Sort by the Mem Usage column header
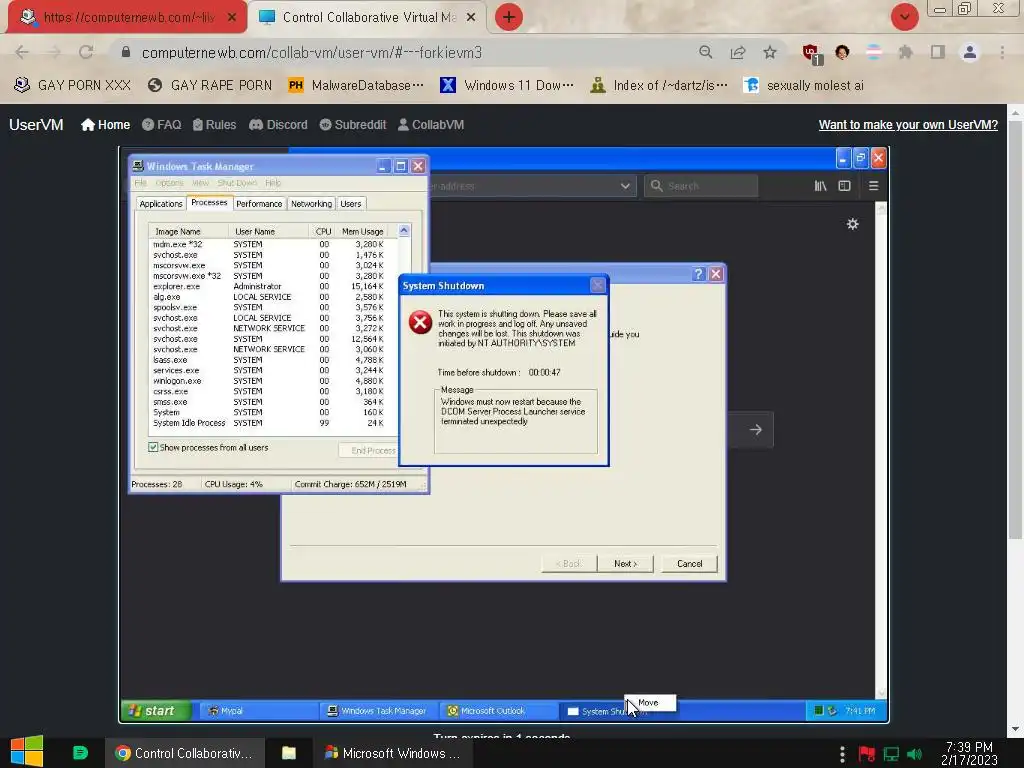 [x=363, y=231]
